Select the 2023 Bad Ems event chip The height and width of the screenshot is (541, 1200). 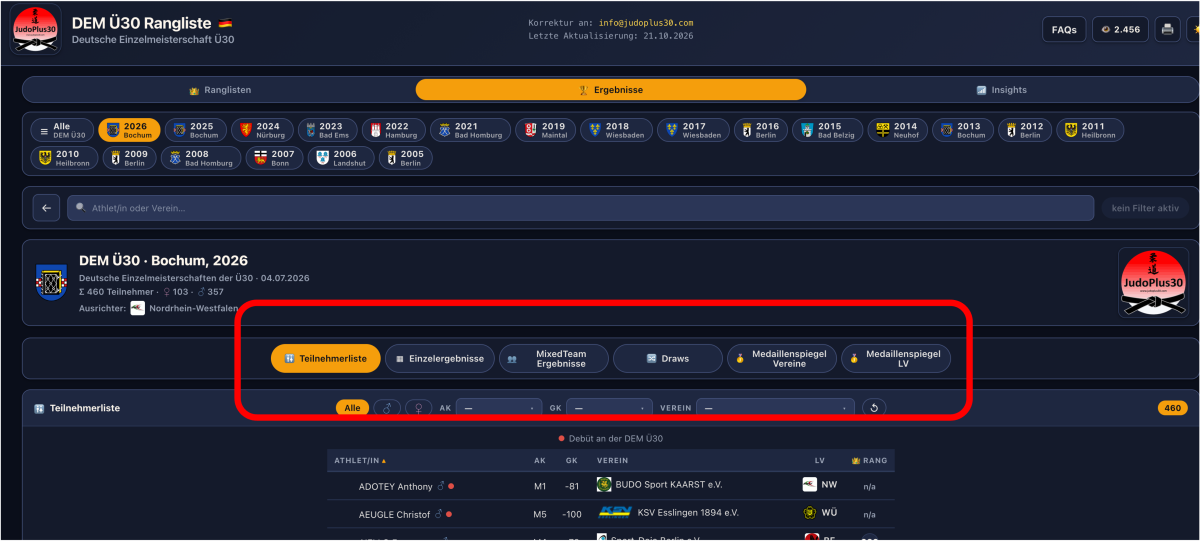(x=326, y=130)
